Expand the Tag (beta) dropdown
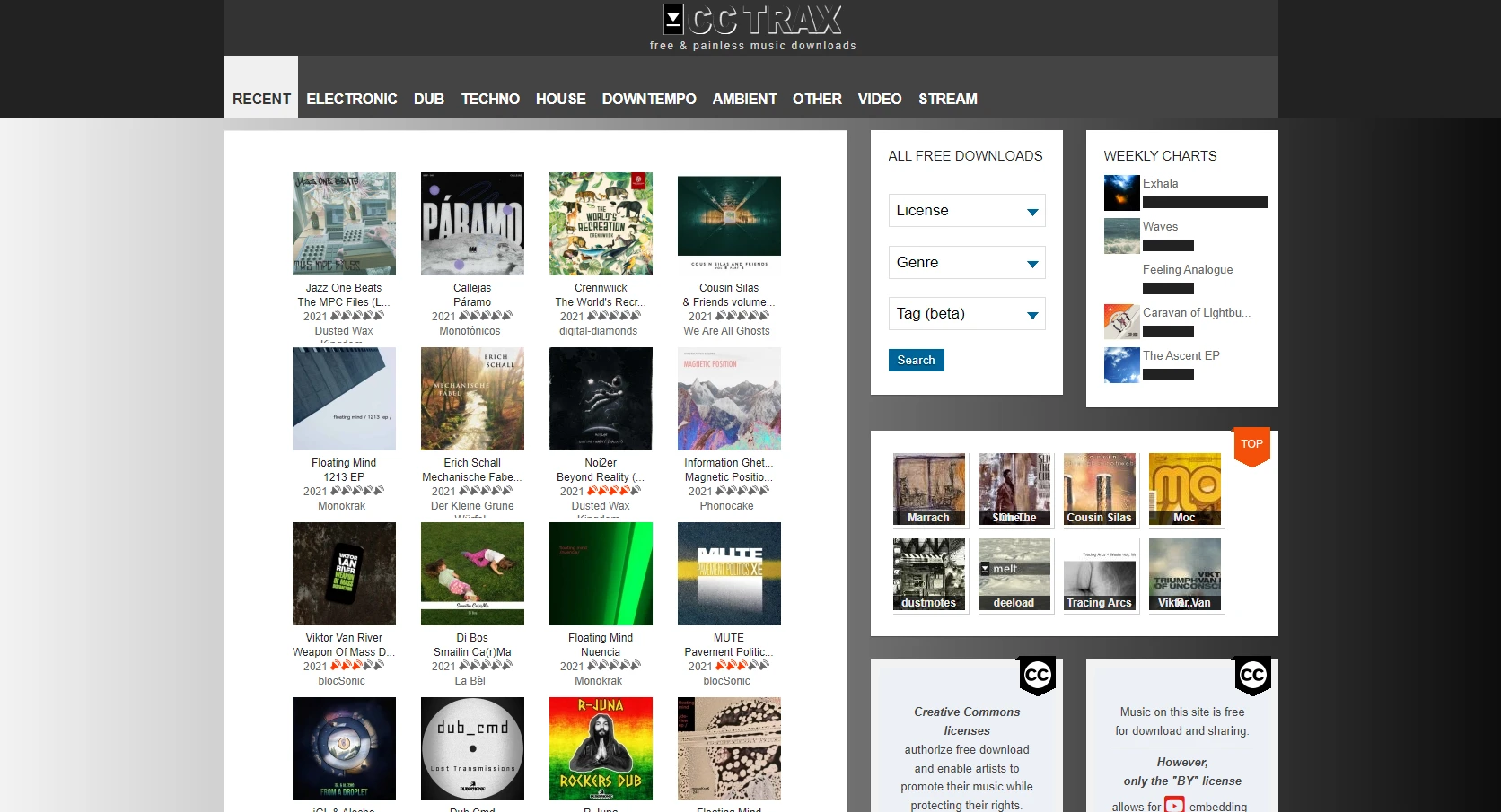The image size is (1501, 812). (967, 314)
